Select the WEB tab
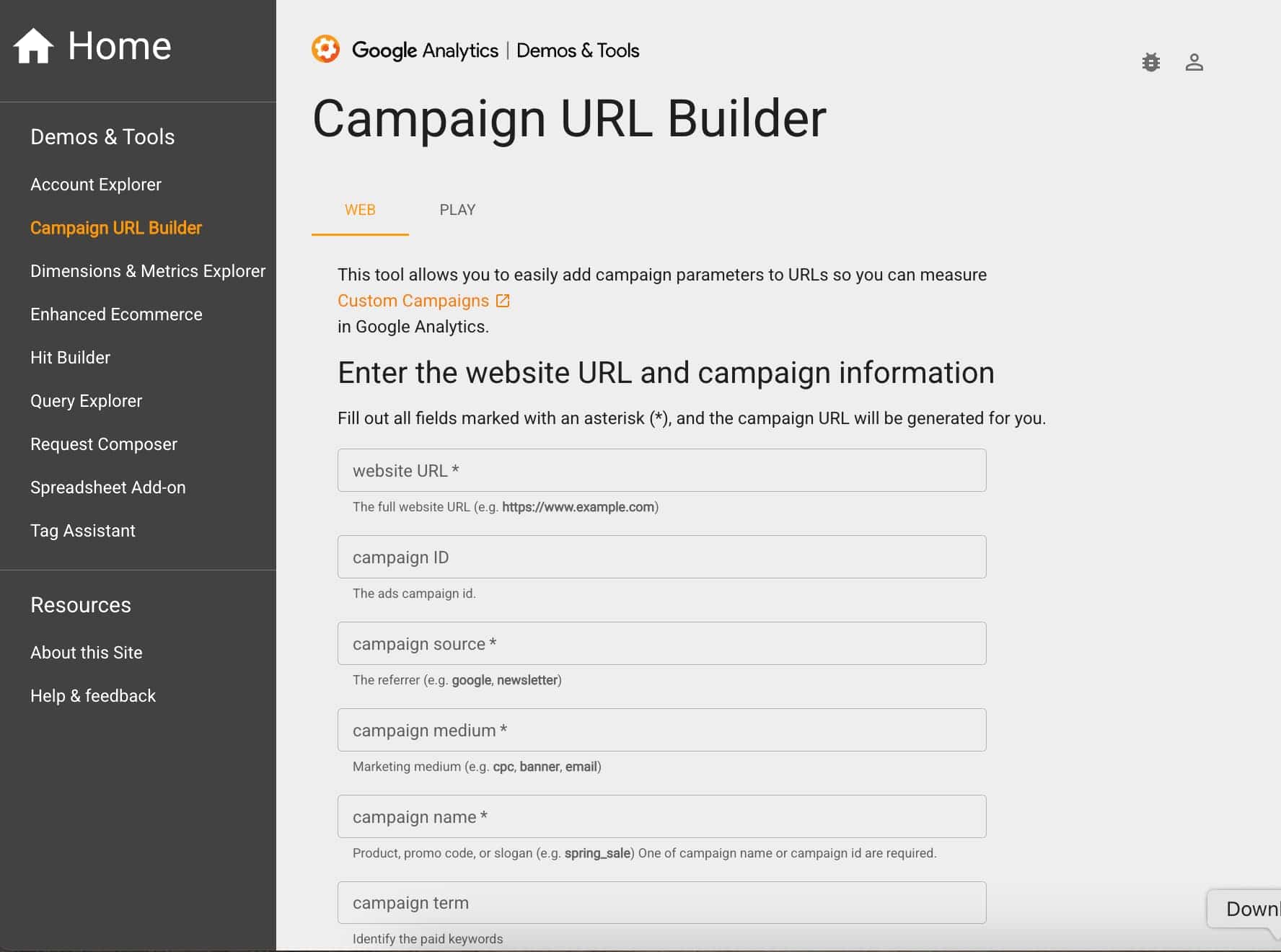Image resolution: width=1281 pixels, height=952 pixels. (x=360, y=210)
